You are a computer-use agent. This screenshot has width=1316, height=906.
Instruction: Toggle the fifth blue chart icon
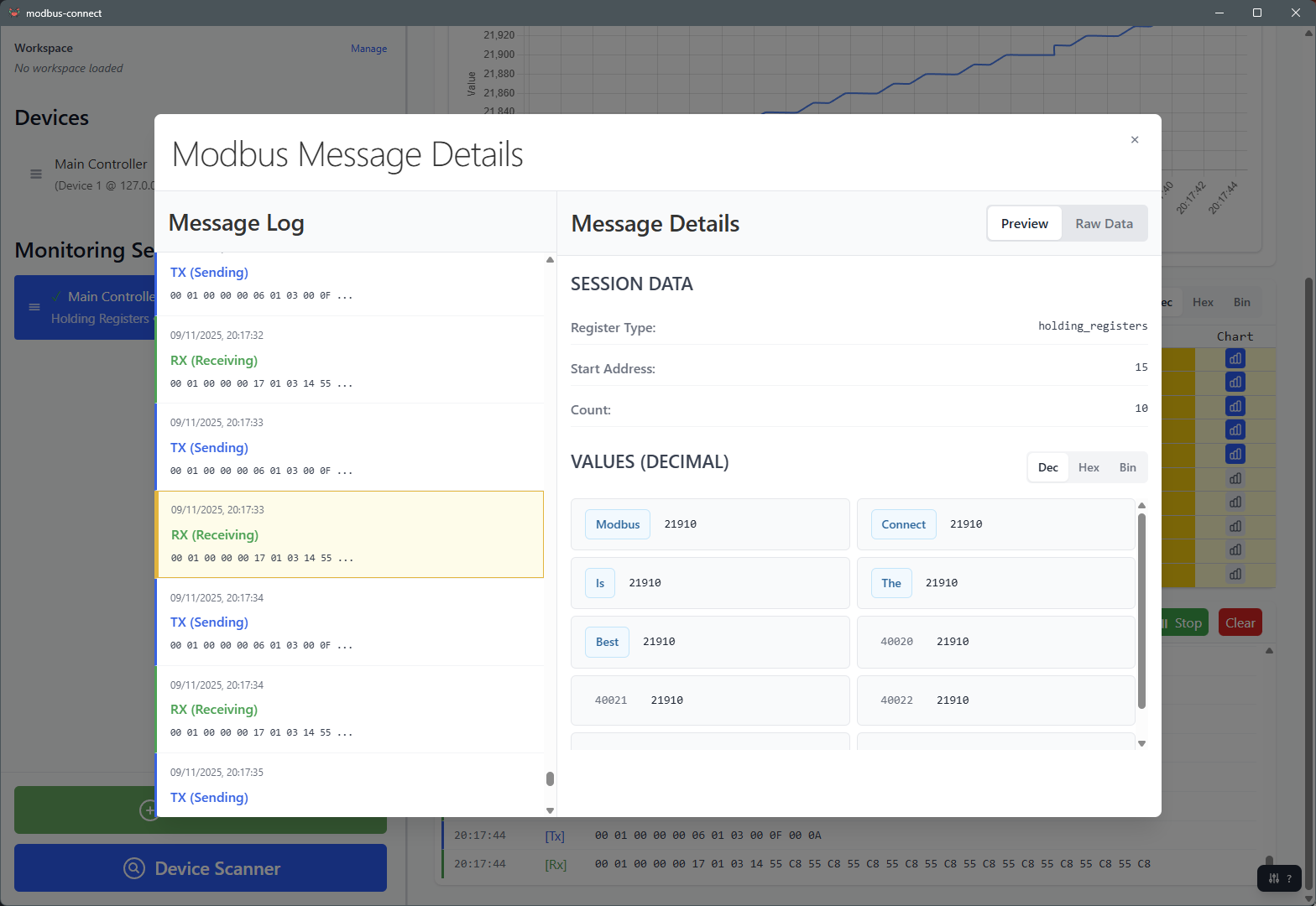coord(1235,454)
